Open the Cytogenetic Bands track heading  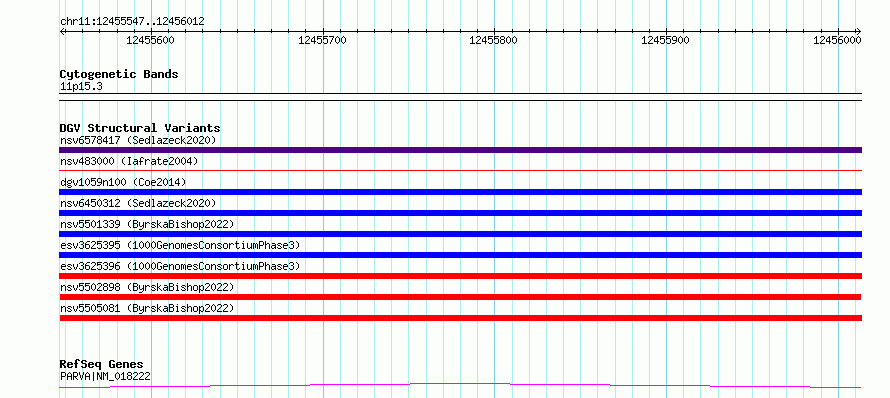pos(119,74)
